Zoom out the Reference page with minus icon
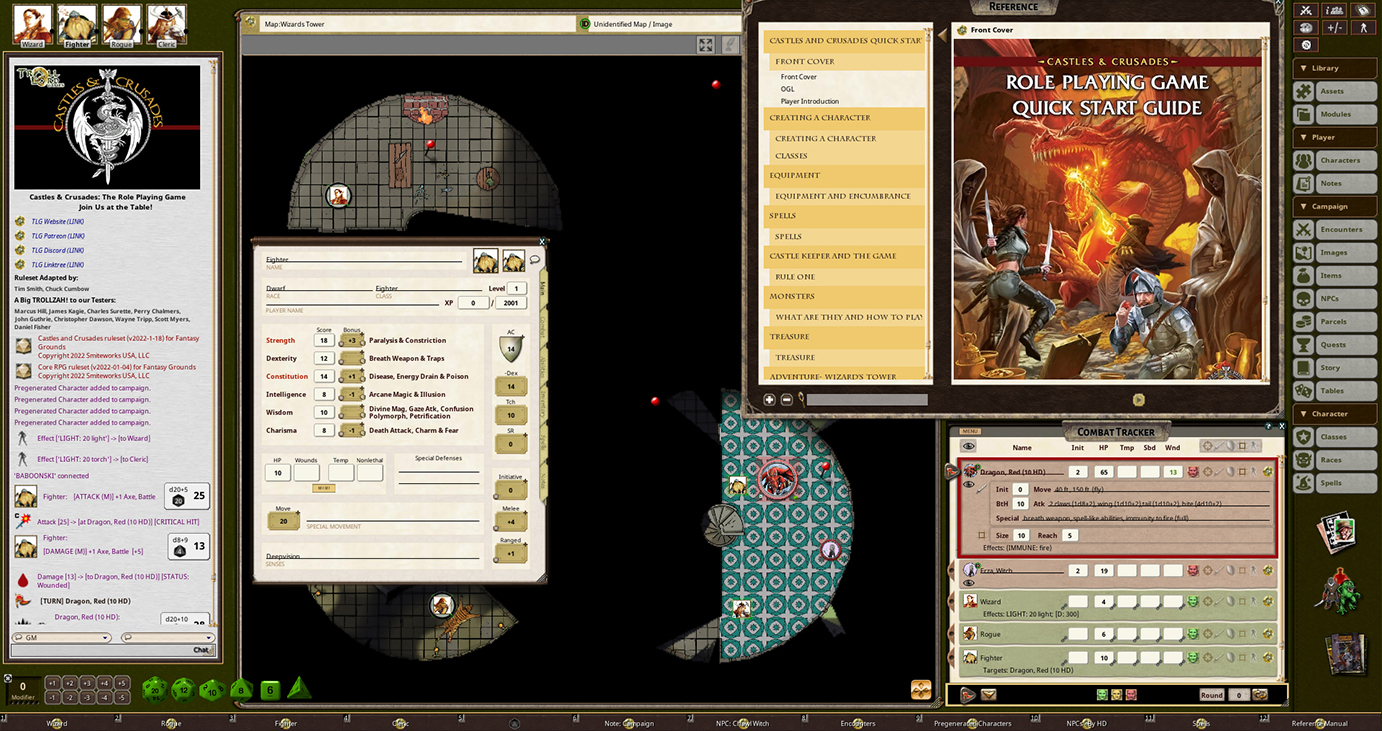 point(787,400)
